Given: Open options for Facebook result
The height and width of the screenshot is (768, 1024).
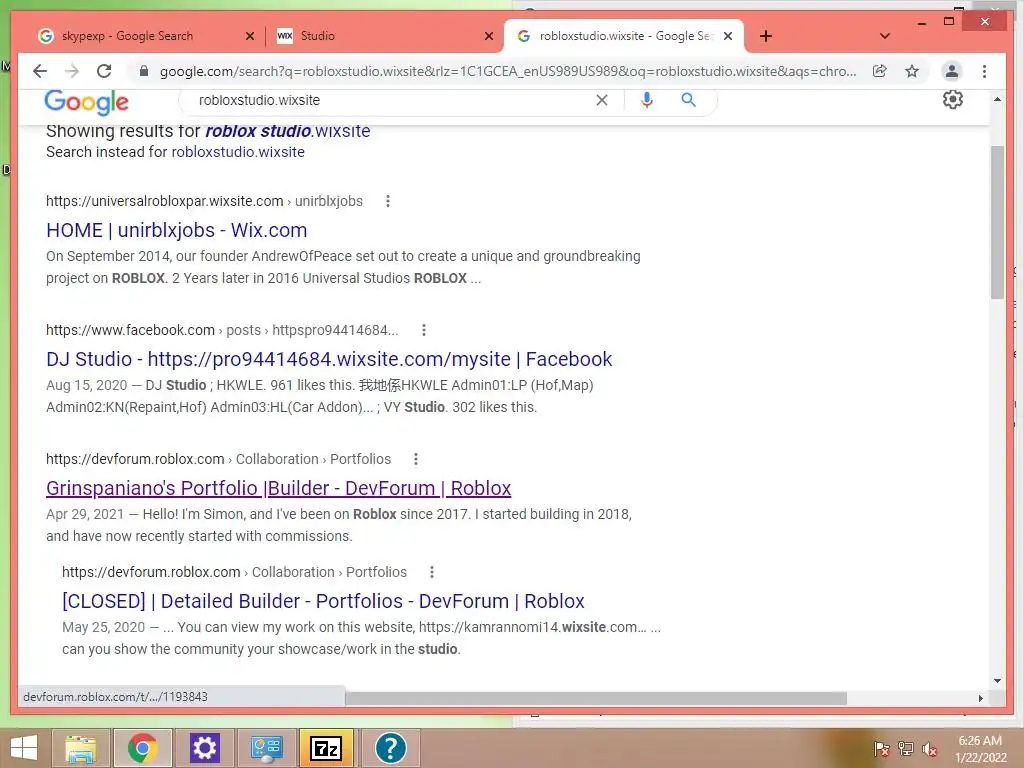Looking at the screenshot, I should tap(424, 330).
